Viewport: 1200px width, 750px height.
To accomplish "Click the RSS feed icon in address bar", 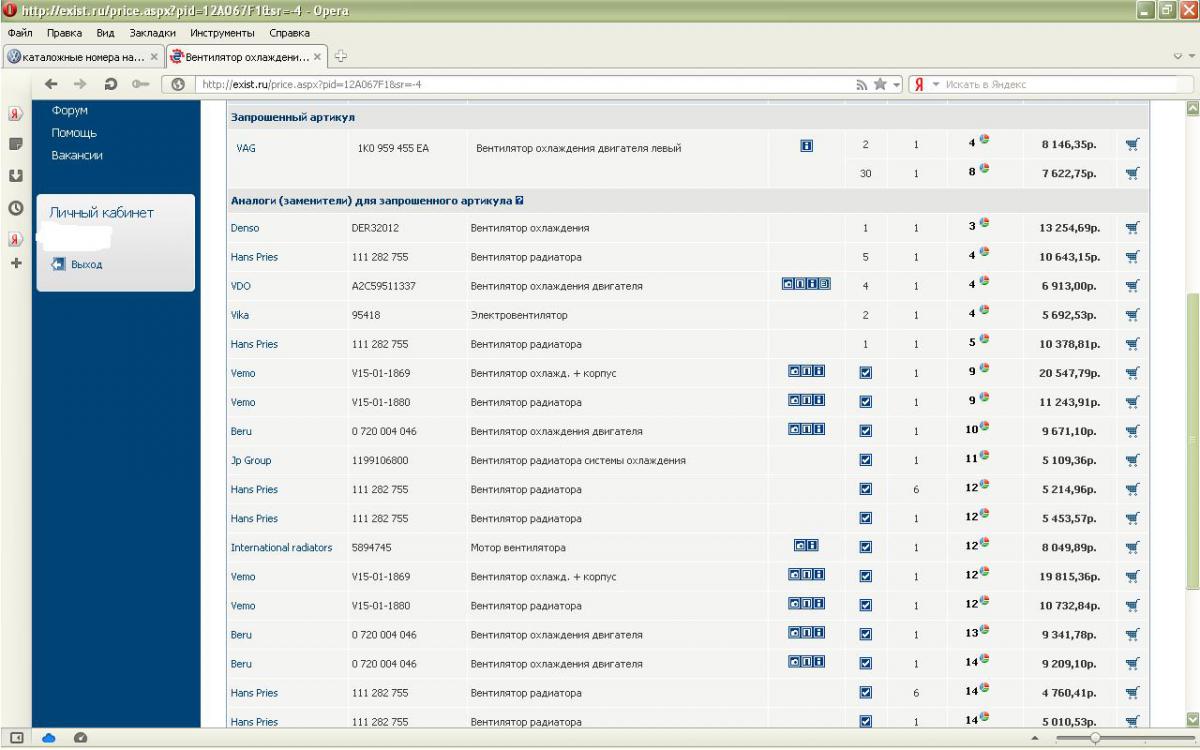I will click(862, 85).
